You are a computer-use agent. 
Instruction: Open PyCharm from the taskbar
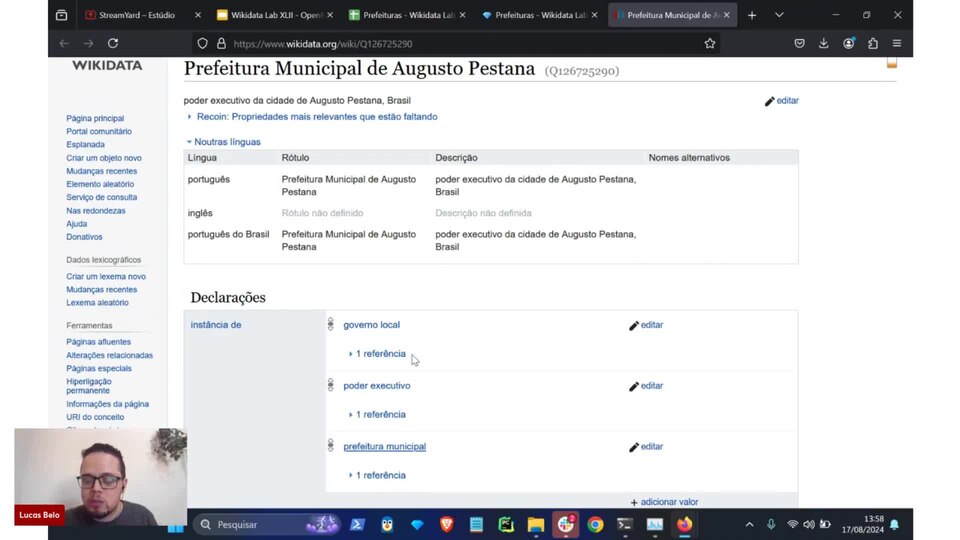[x=506, y=525]
